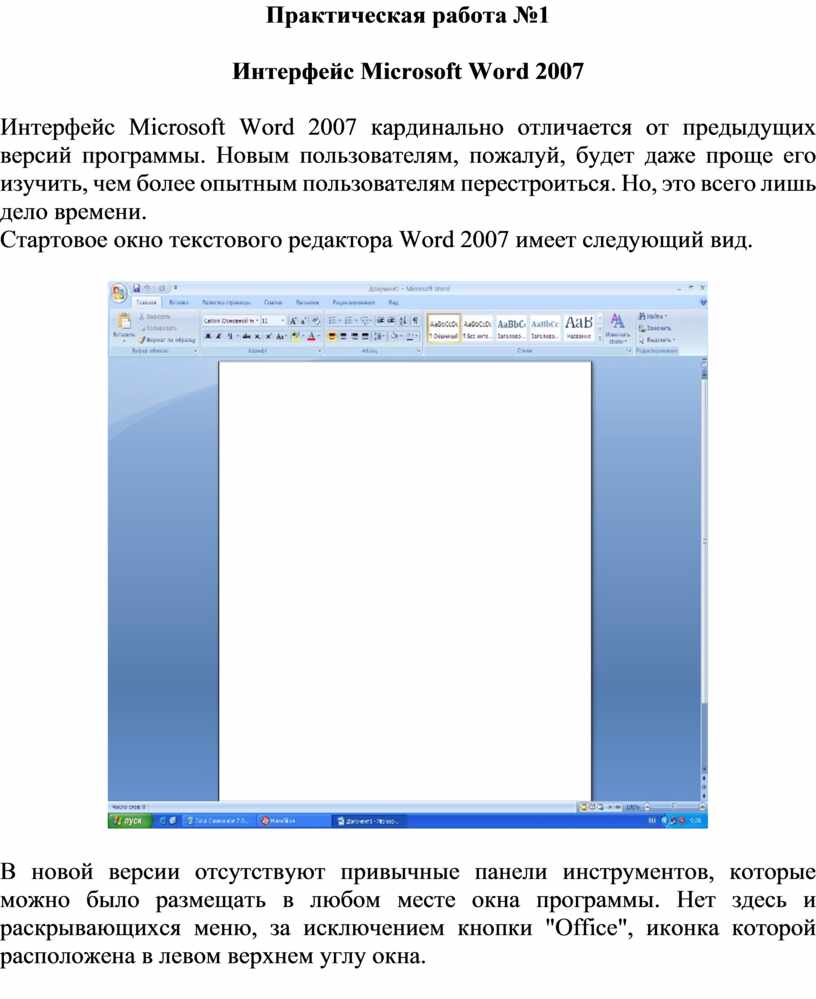Click the red font color button

(311, 336)
